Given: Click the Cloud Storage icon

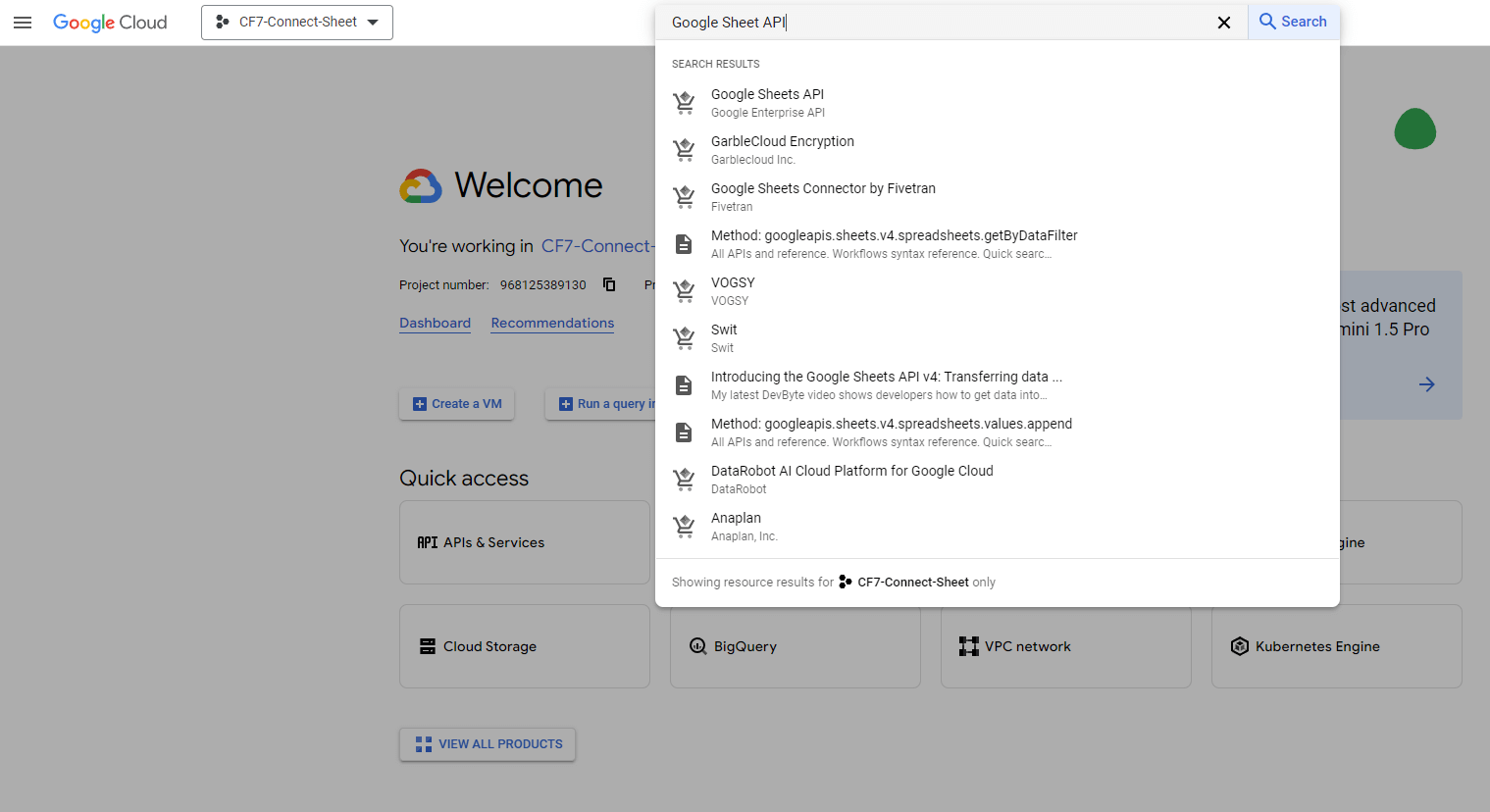Looking at the screenshot, I should pyautogui.click(x=428, y=646).
